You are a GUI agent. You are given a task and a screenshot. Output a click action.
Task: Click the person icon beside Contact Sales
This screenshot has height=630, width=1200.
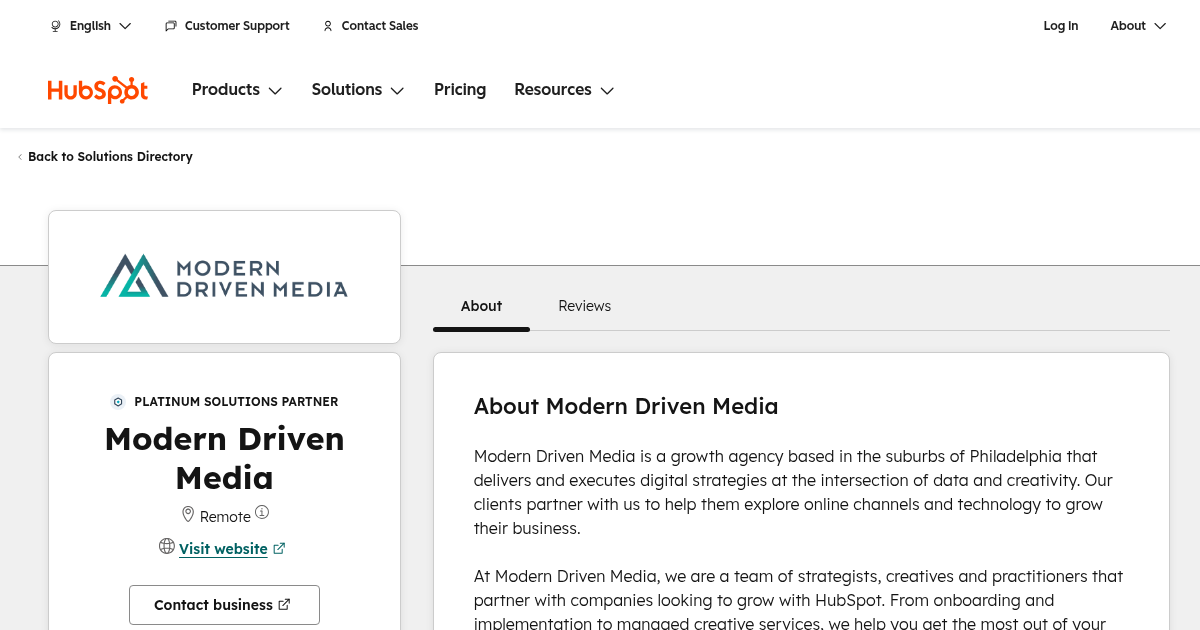point(328,26)
